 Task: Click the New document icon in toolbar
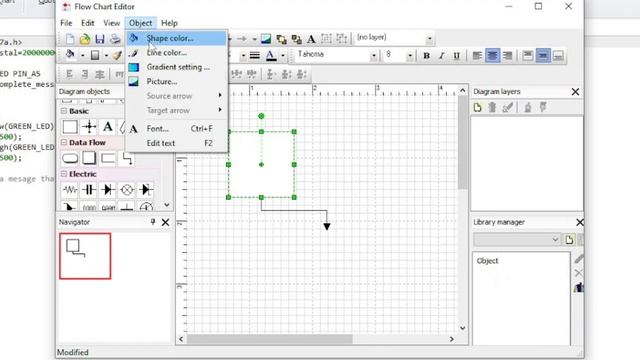(70, 39)
